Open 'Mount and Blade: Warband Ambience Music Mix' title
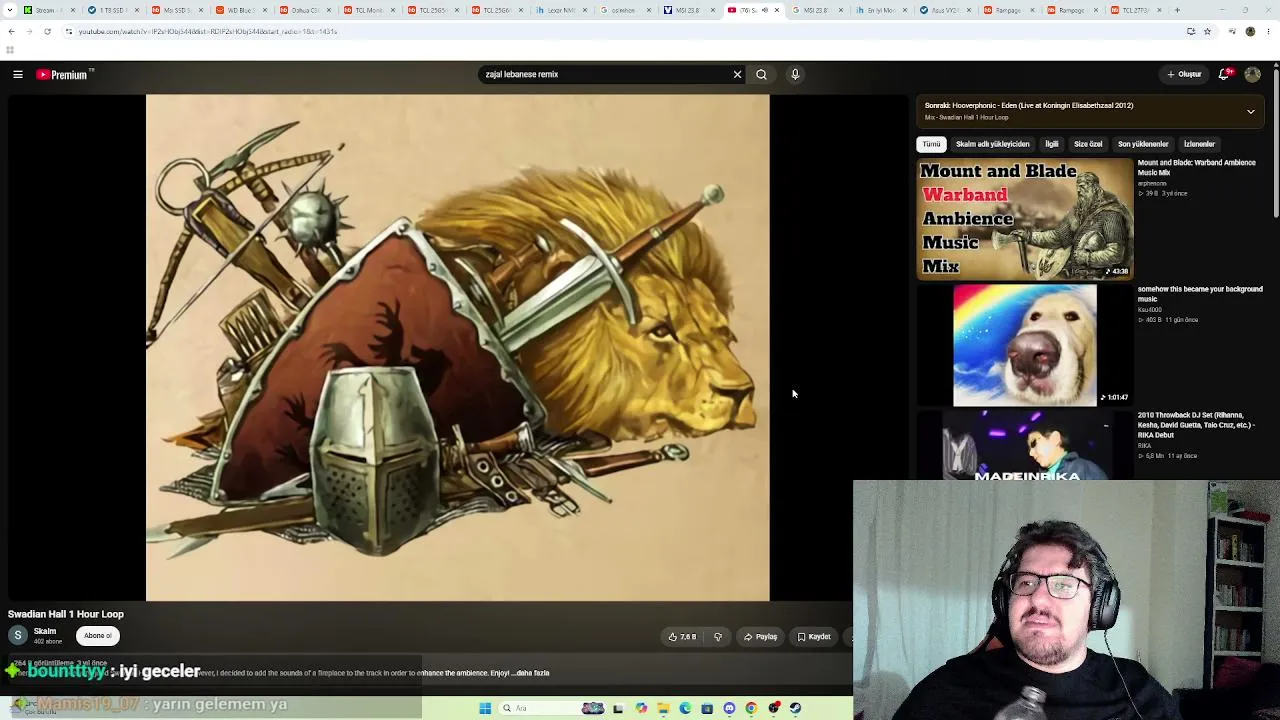This screenshot has height=720, width=1280. tap(1196, 167)
